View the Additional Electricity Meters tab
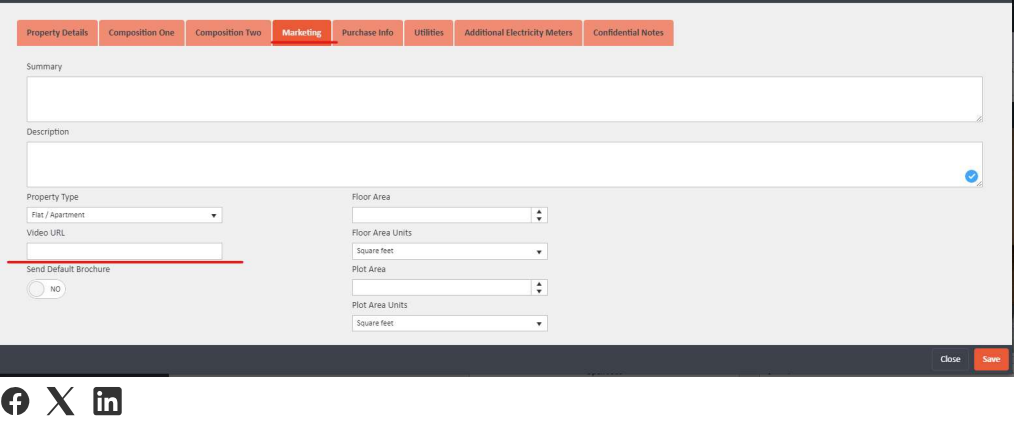 tap(518, 33)
